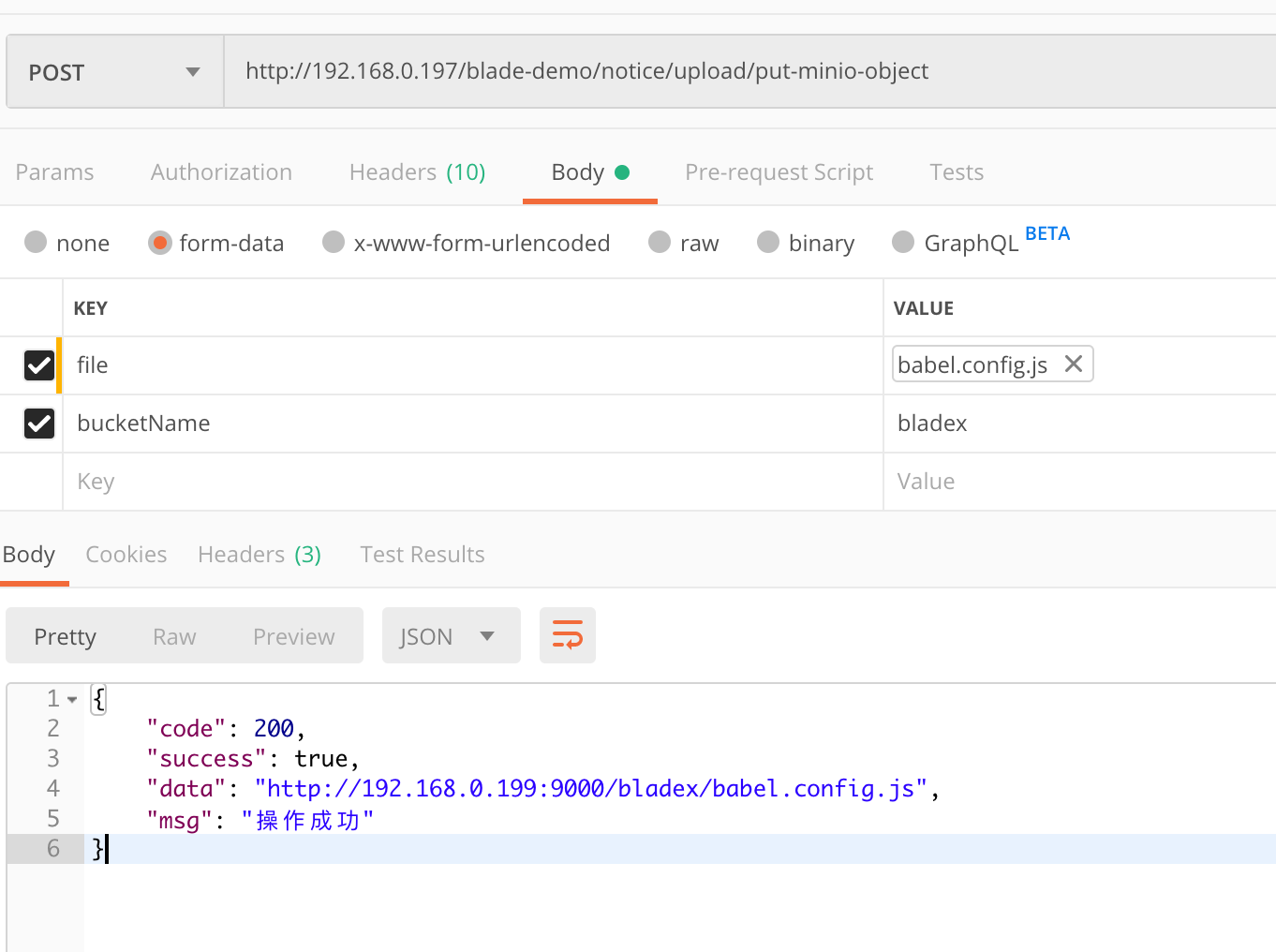Uncheck the file row checkbox
The image size is (1276, 952).
(39, 365)
